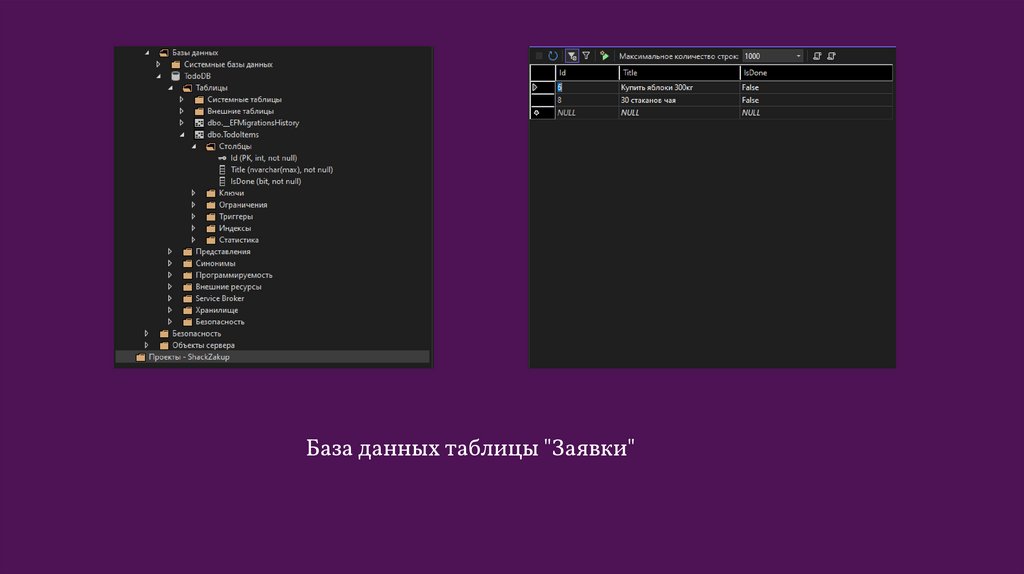Select "IsDone (bit, not null)" text
The width and height of the screenshot is (1024, 574).
click(266, 182)
